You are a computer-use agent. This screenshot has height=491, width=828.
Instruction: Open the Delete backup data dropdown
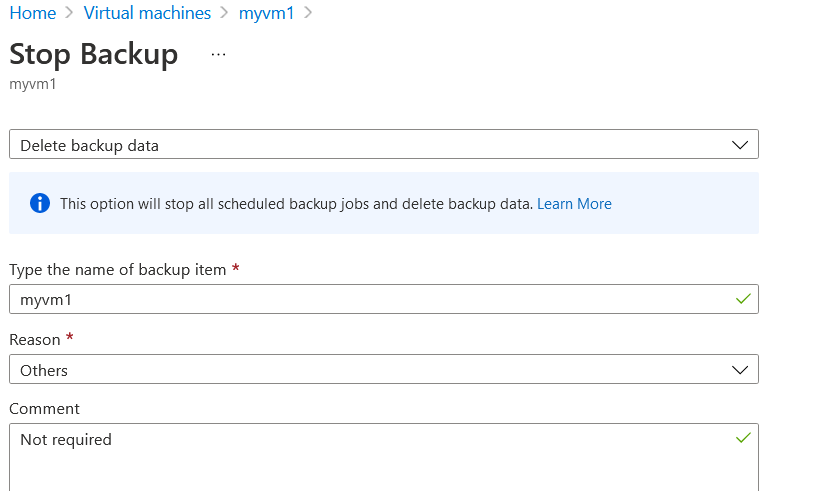(x=384, y=144)
